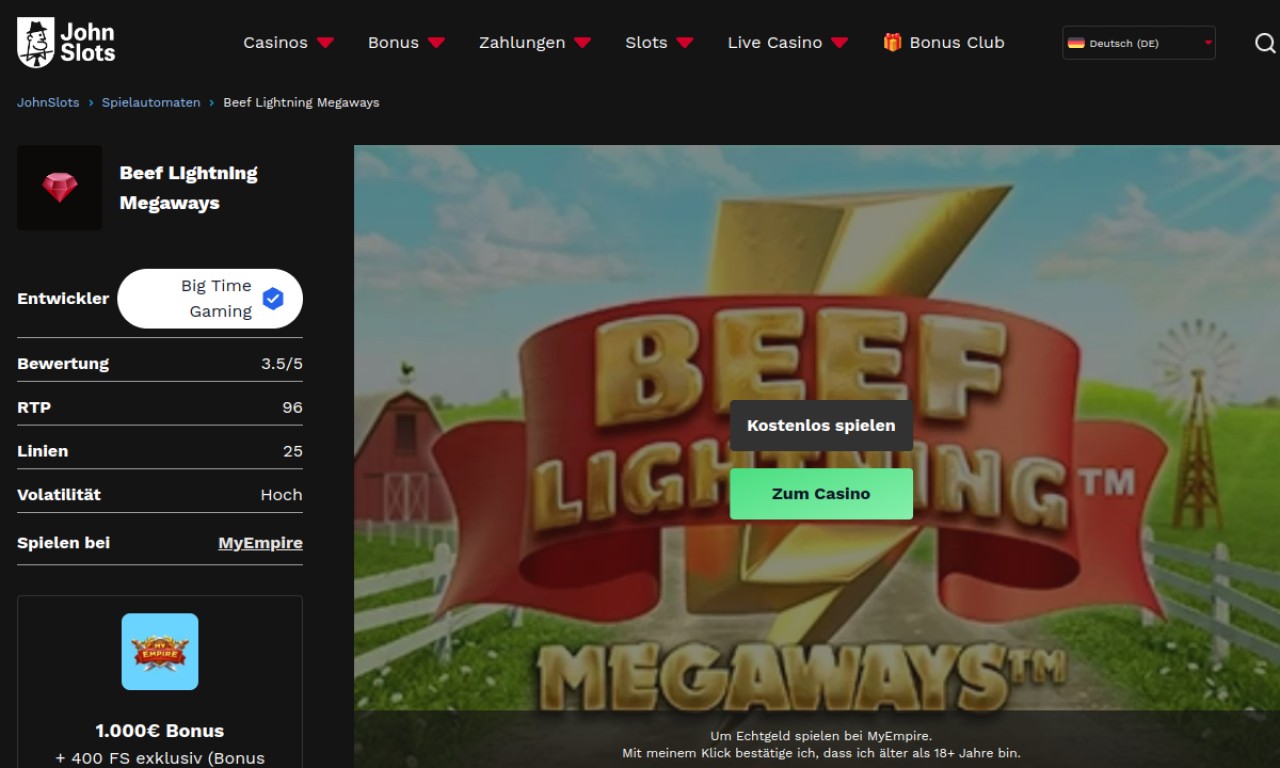Open the Deutsch (DE) language dropdown
This screenshot has width=1280, height=768.
pyautogui.click(x=1139, y=43)
